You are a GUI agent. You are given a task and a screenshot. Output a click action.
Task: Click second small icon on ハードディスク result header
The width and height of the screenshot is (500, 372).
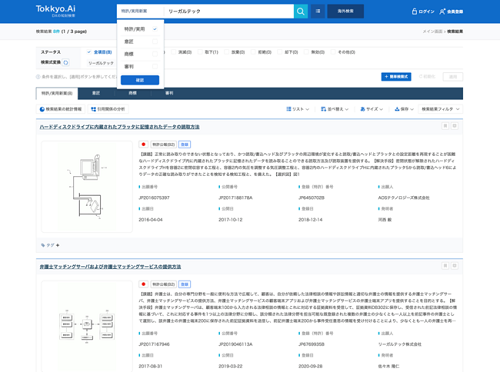tap(454, 126)
